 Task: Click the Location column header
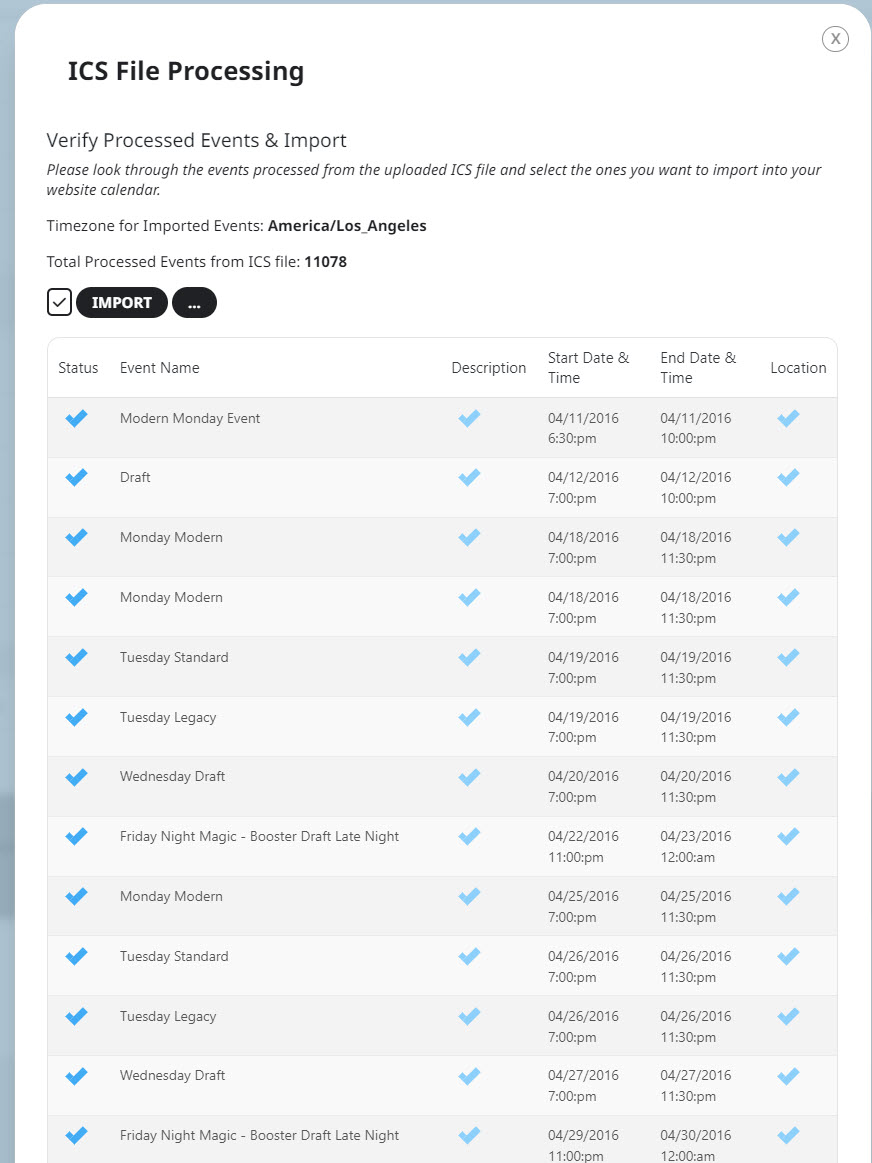(x=798, y=368)
